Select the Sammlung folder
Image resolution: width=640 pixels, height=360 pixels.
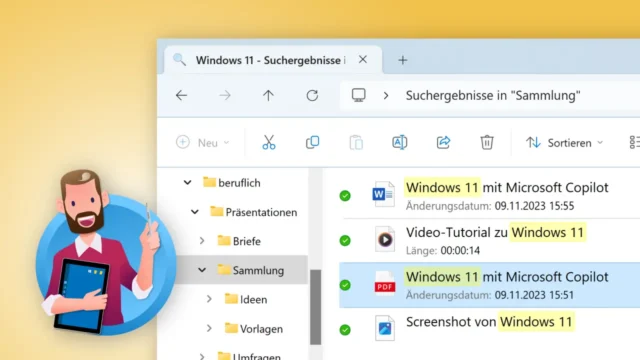pos(251,270)
